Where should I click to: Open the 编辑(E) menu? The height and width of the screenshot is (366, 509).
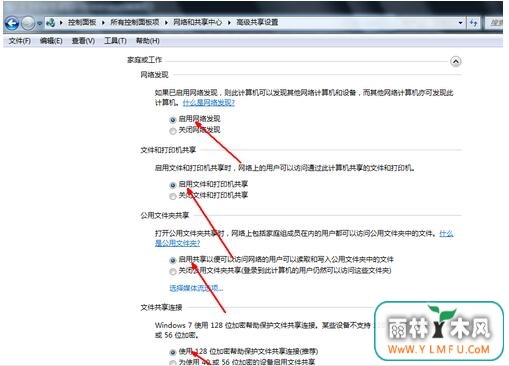(51, 41)
